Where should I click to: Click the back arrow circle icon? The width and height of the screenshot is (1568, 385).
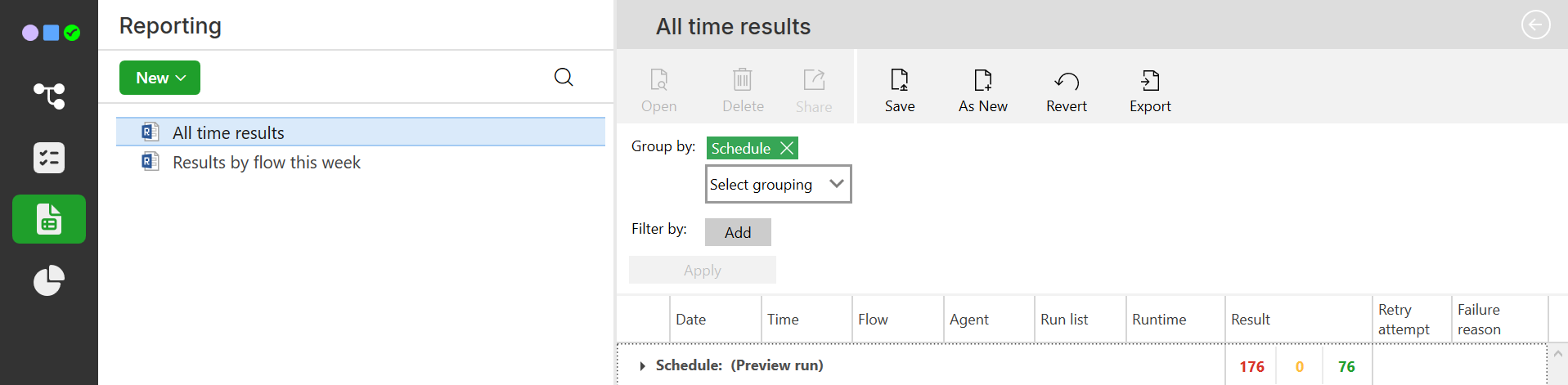coord(1535,25)
